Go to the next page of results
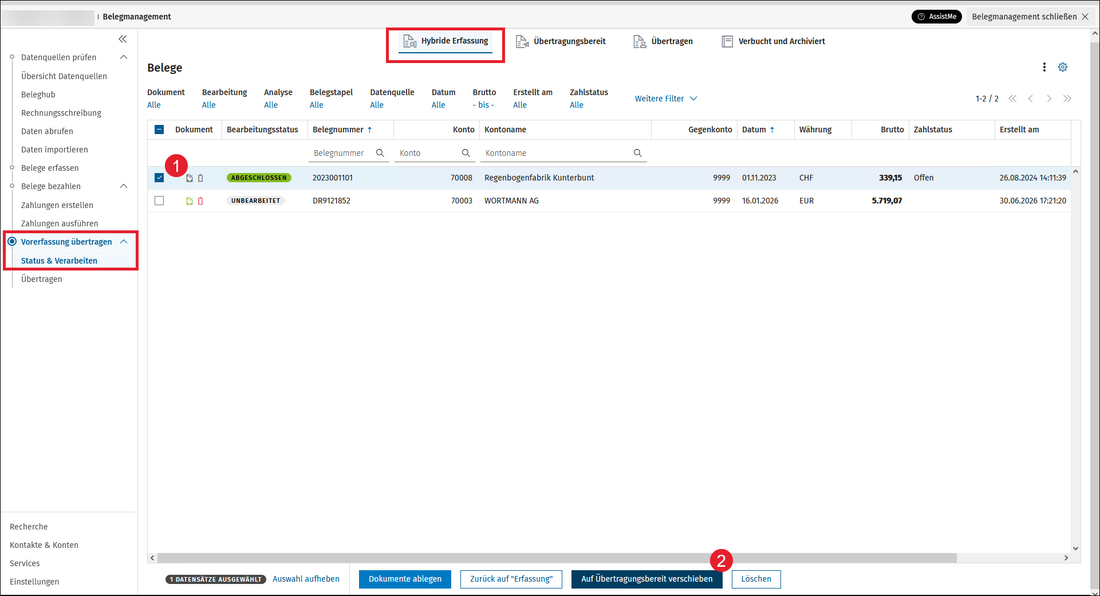Image resolution: width=1100 pixels, height=596 pixels. 1049,99
